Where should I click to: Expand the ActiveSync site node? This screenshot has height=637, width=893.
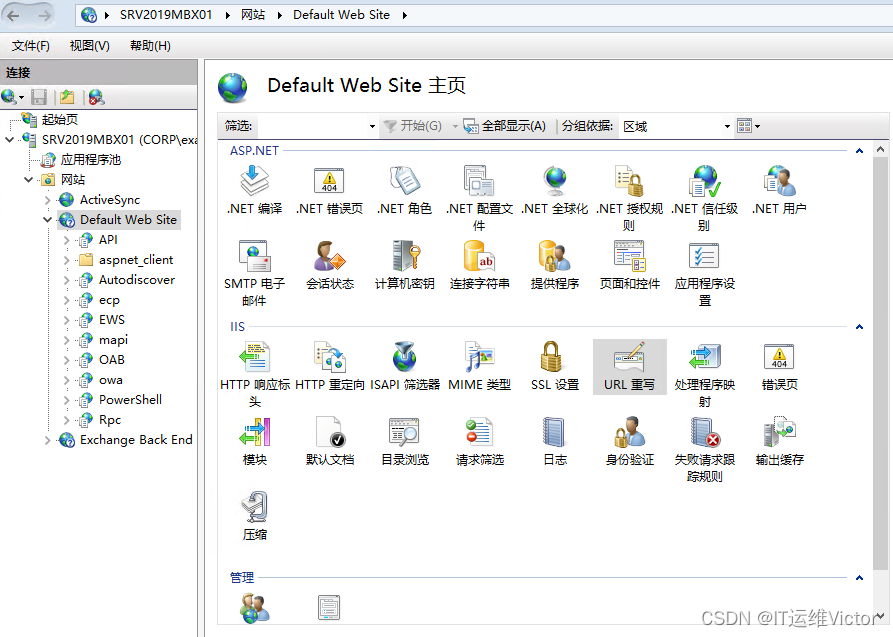(x=47, y=200)
